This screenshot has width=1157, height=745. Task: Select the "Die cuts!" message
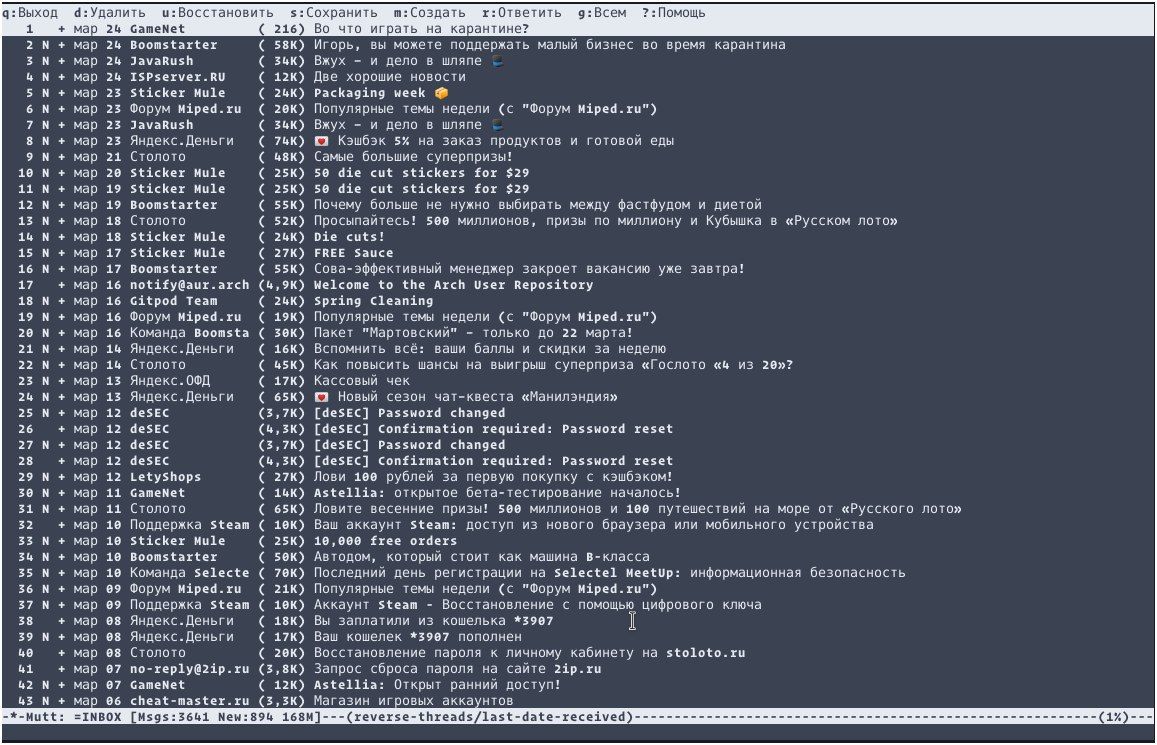578,237
